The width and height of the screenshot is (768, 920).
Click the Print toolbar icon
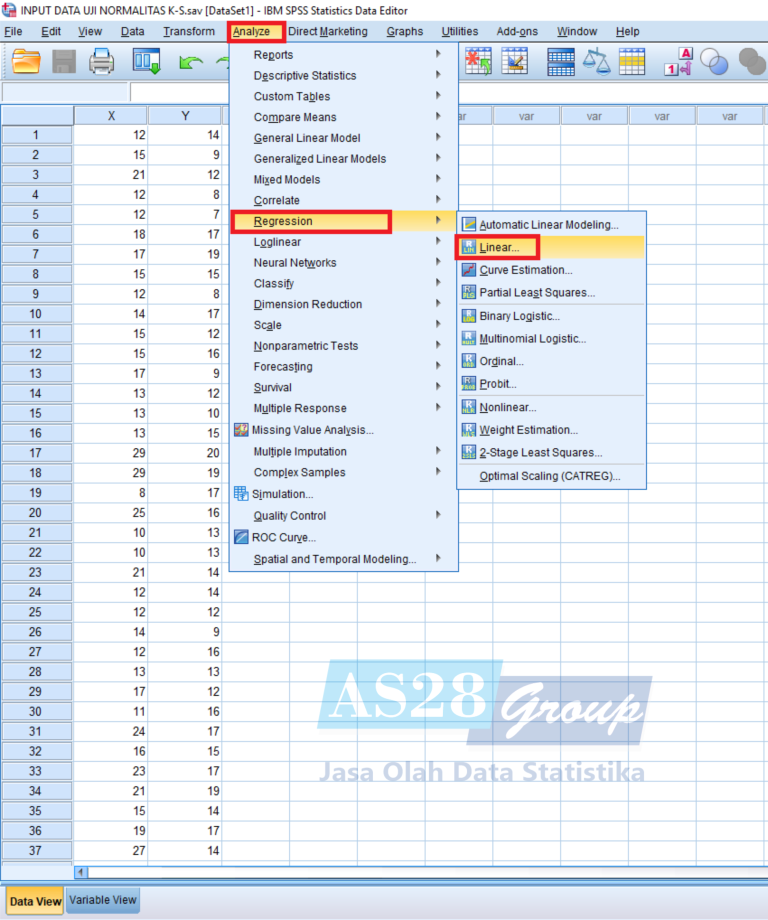coord(102,62)
